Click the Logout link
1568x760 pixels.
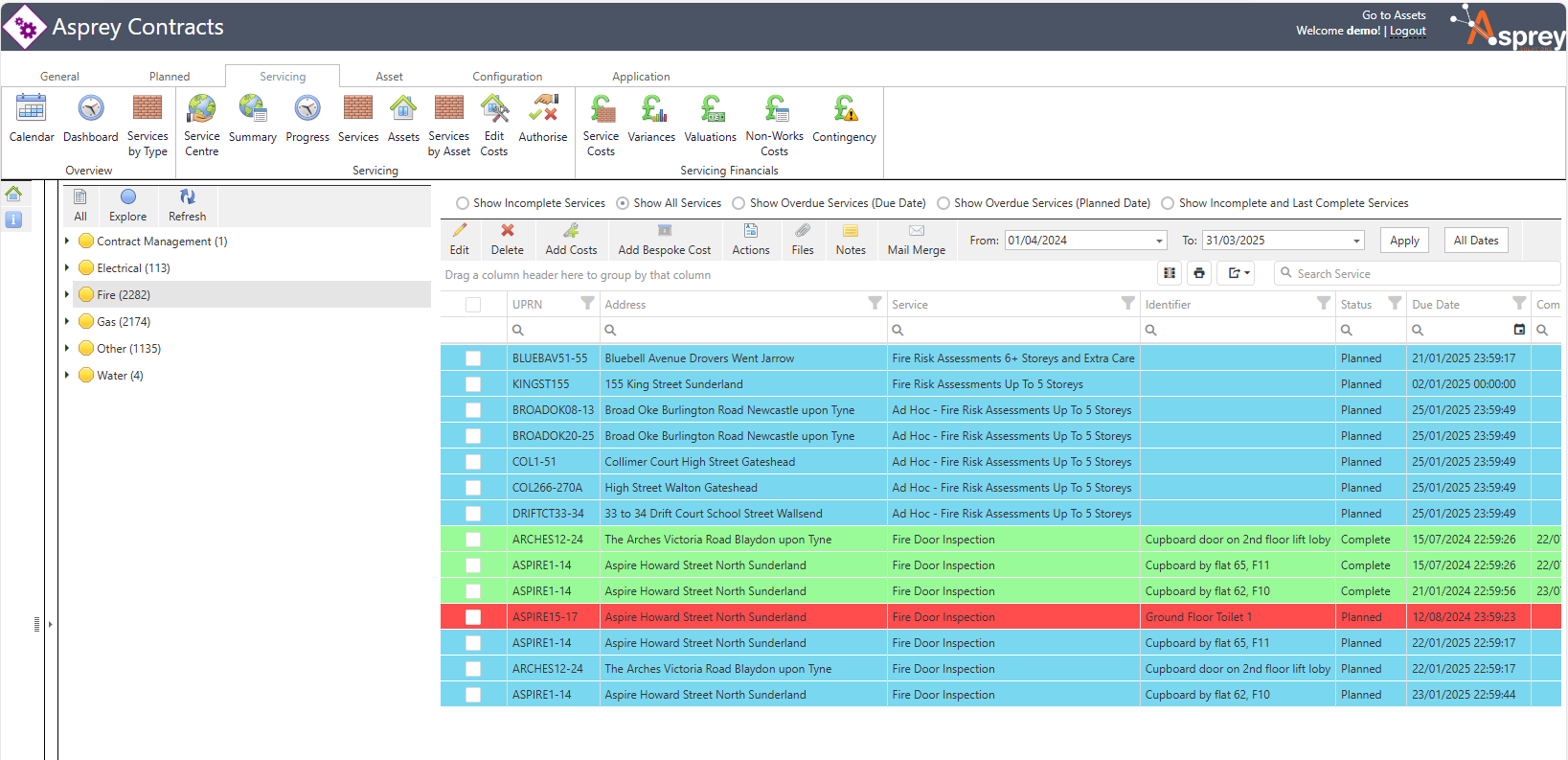tap(1407, 31)
